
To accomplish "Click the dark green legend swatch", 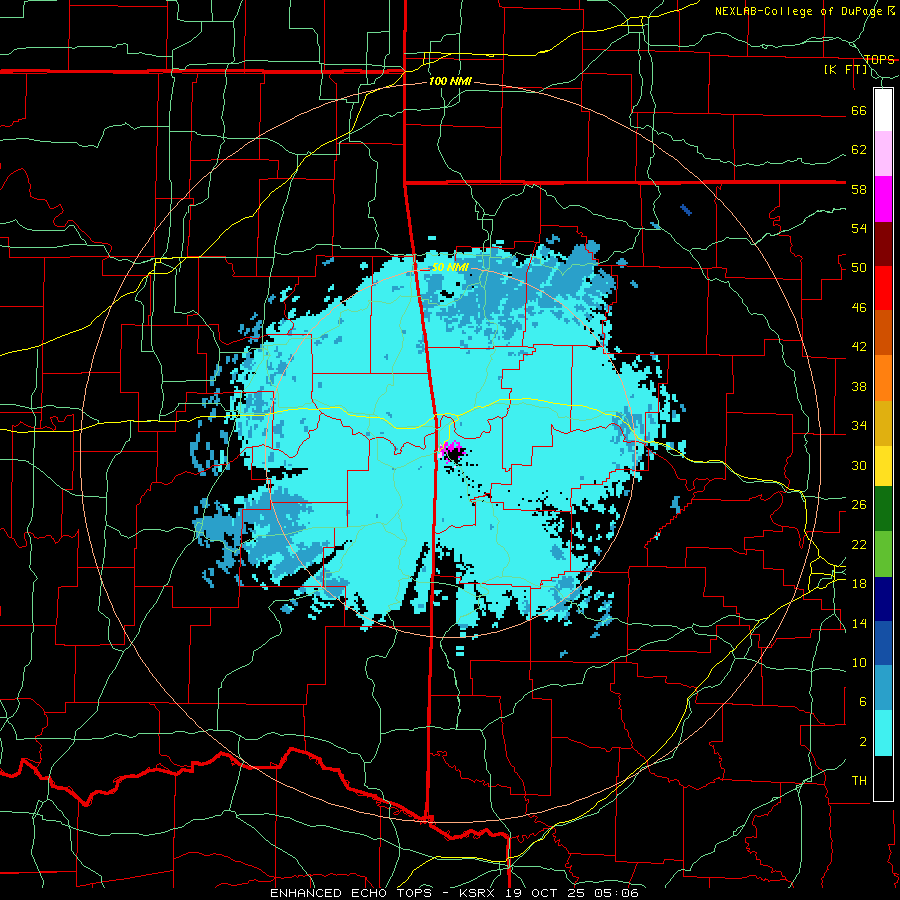I will coord(883,509).
